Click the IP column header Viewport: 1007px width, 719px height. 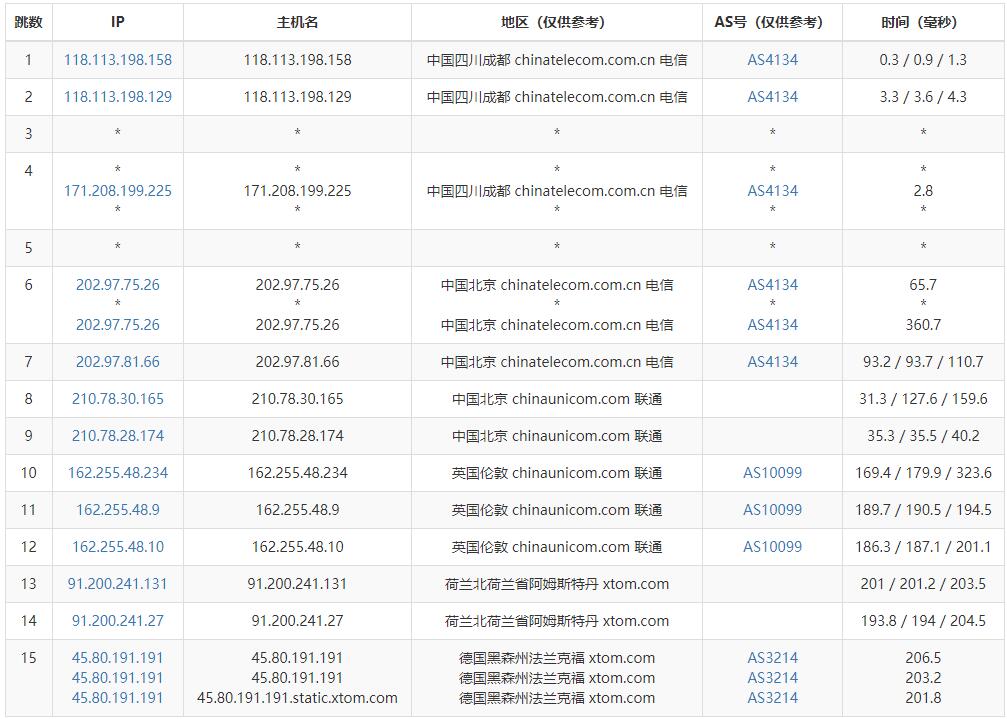118,22
